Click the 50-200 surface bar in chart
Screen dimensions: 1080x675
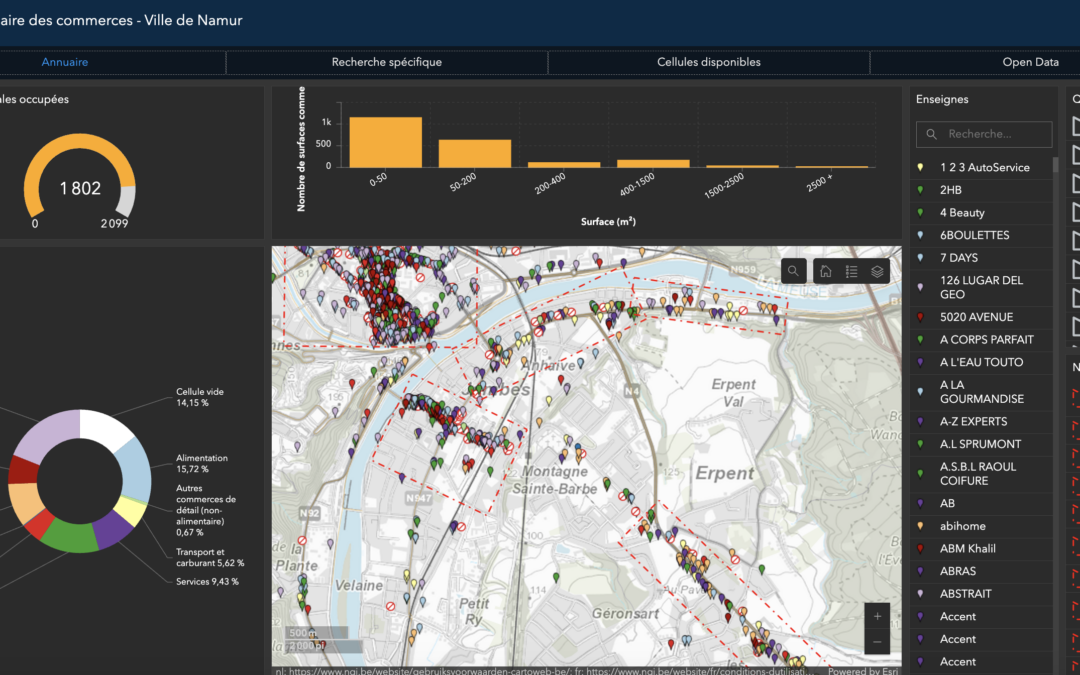click(475, 153)
